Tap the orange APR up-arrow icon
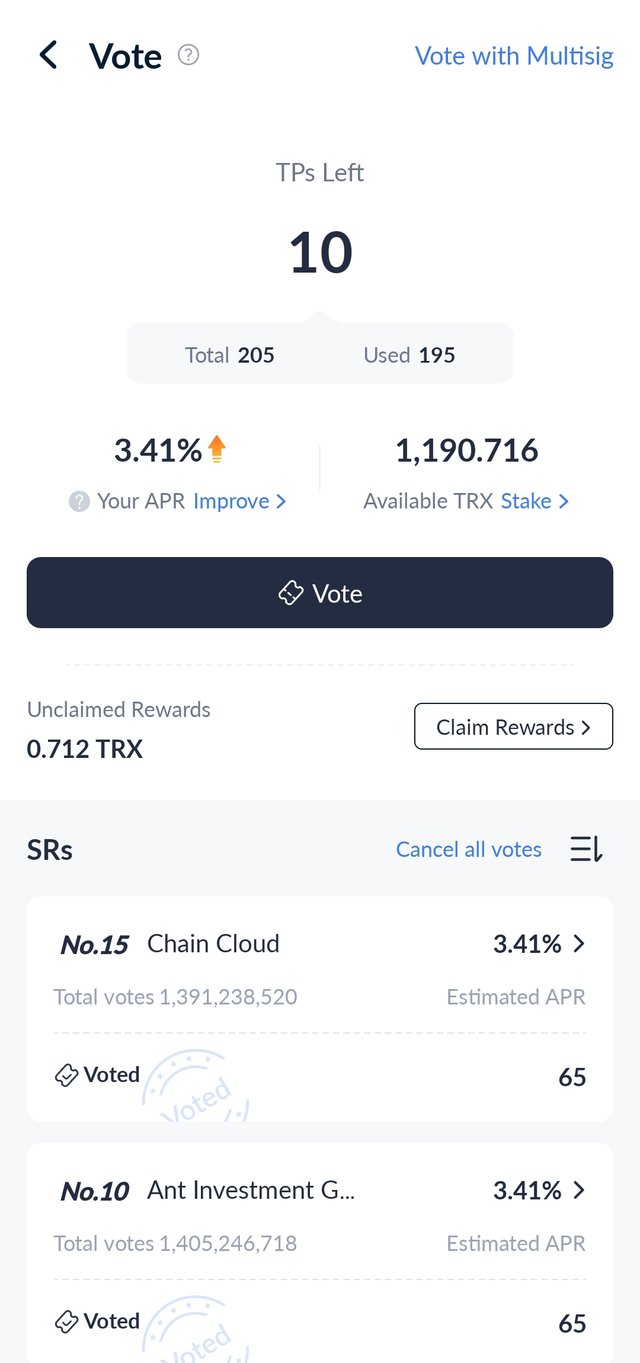 217,450
